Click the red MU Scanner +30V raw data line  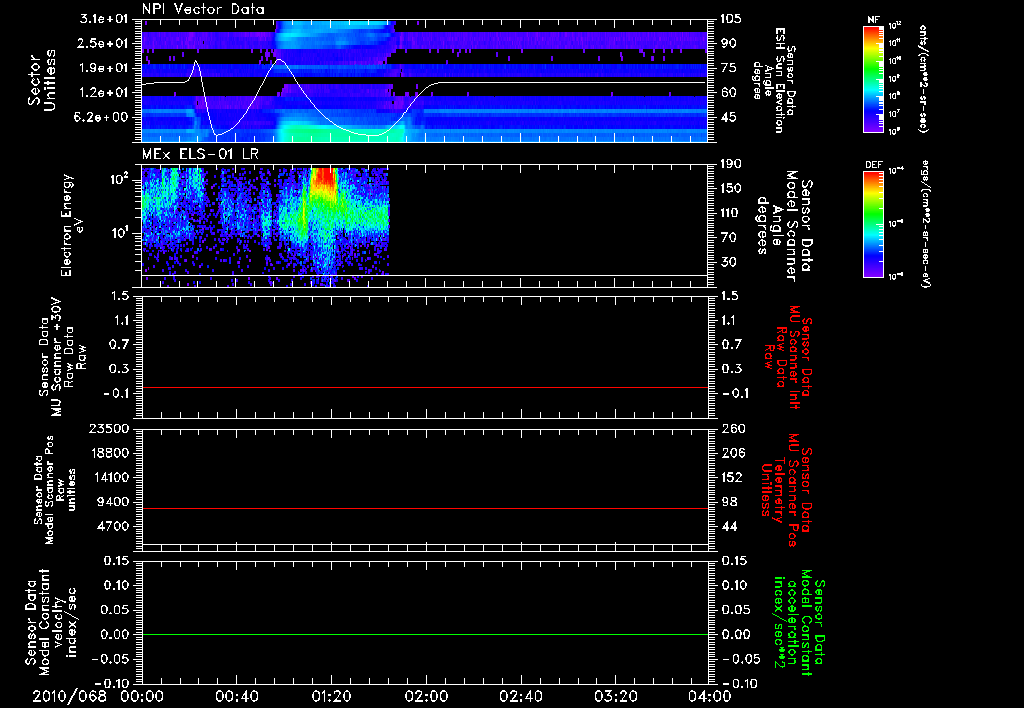[x=424, y=387]
